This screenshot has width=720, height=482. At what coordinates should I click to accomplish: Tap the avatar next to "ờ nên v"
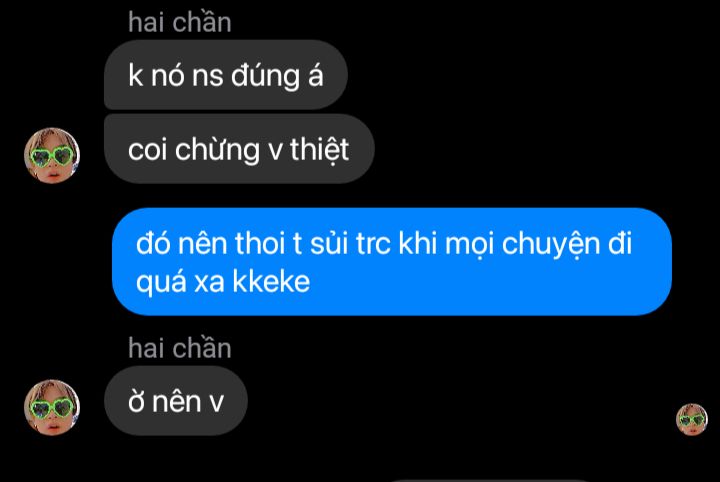(52, 407)
